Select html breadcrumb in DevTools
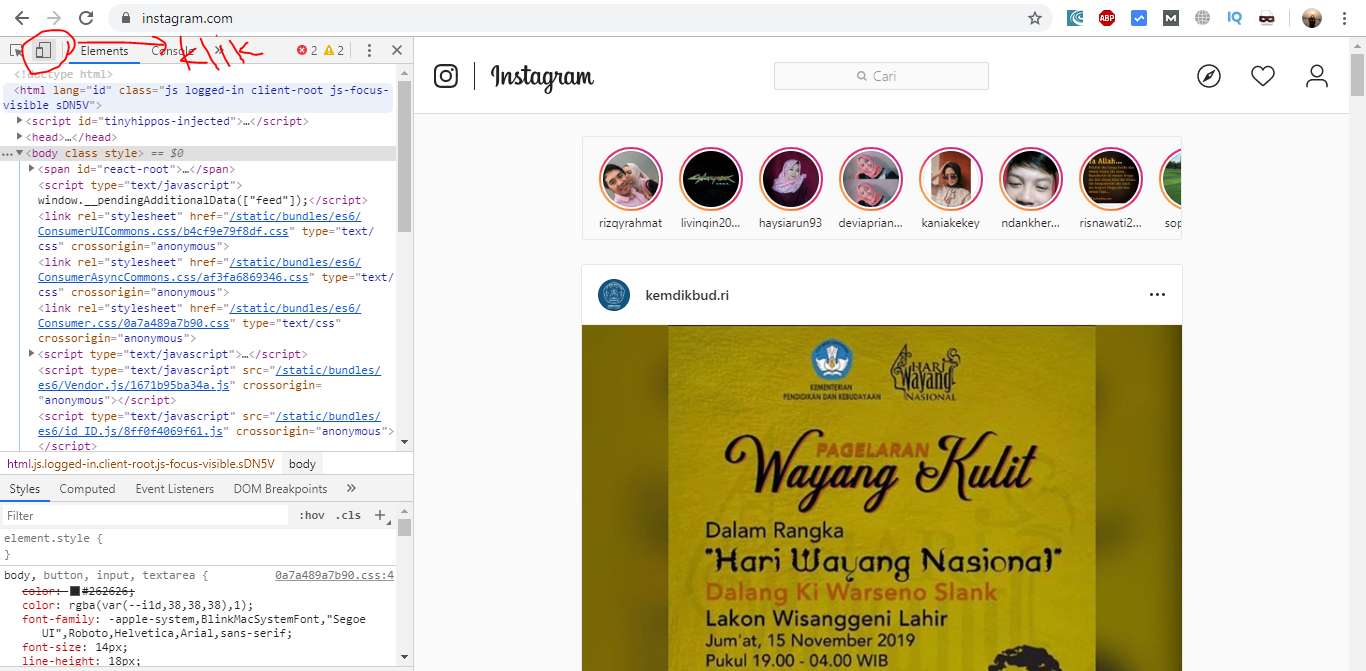Viewport: 1366px width, 671px height. point(140,464)
